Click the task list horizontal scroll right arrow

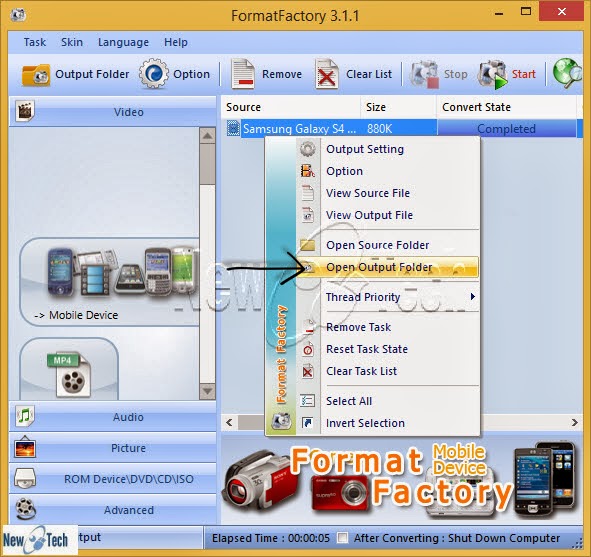coord(574,422)
